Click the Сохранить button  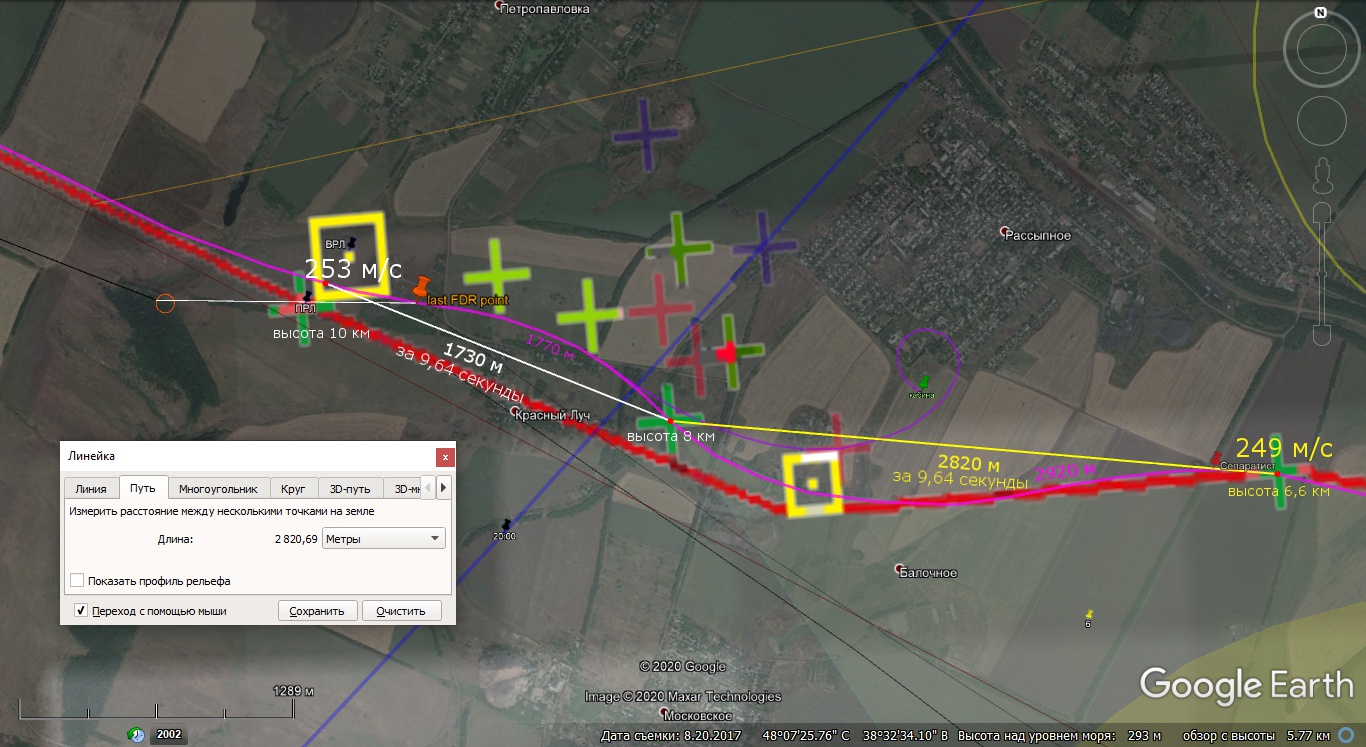[x=317, y=611]
